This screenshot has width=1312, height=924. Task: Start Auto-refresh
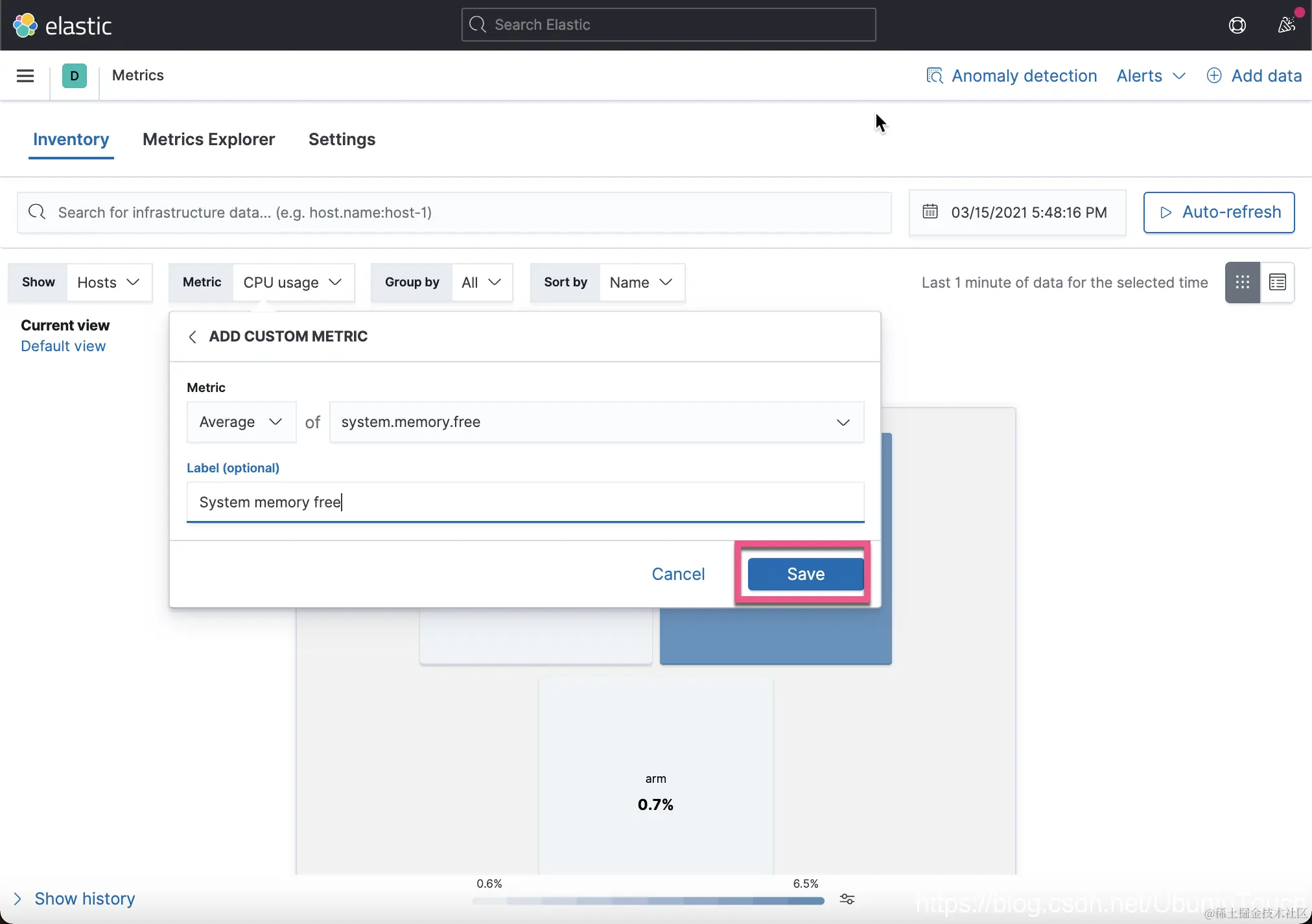(1219, 213)
